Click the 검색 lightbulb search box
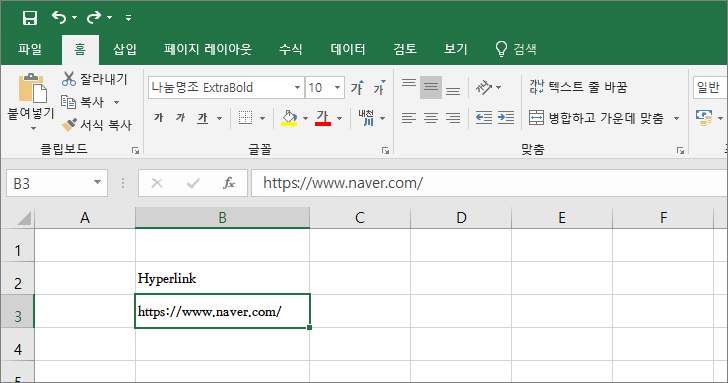Viewport: 728px width, 383px height. pos(516,49)
